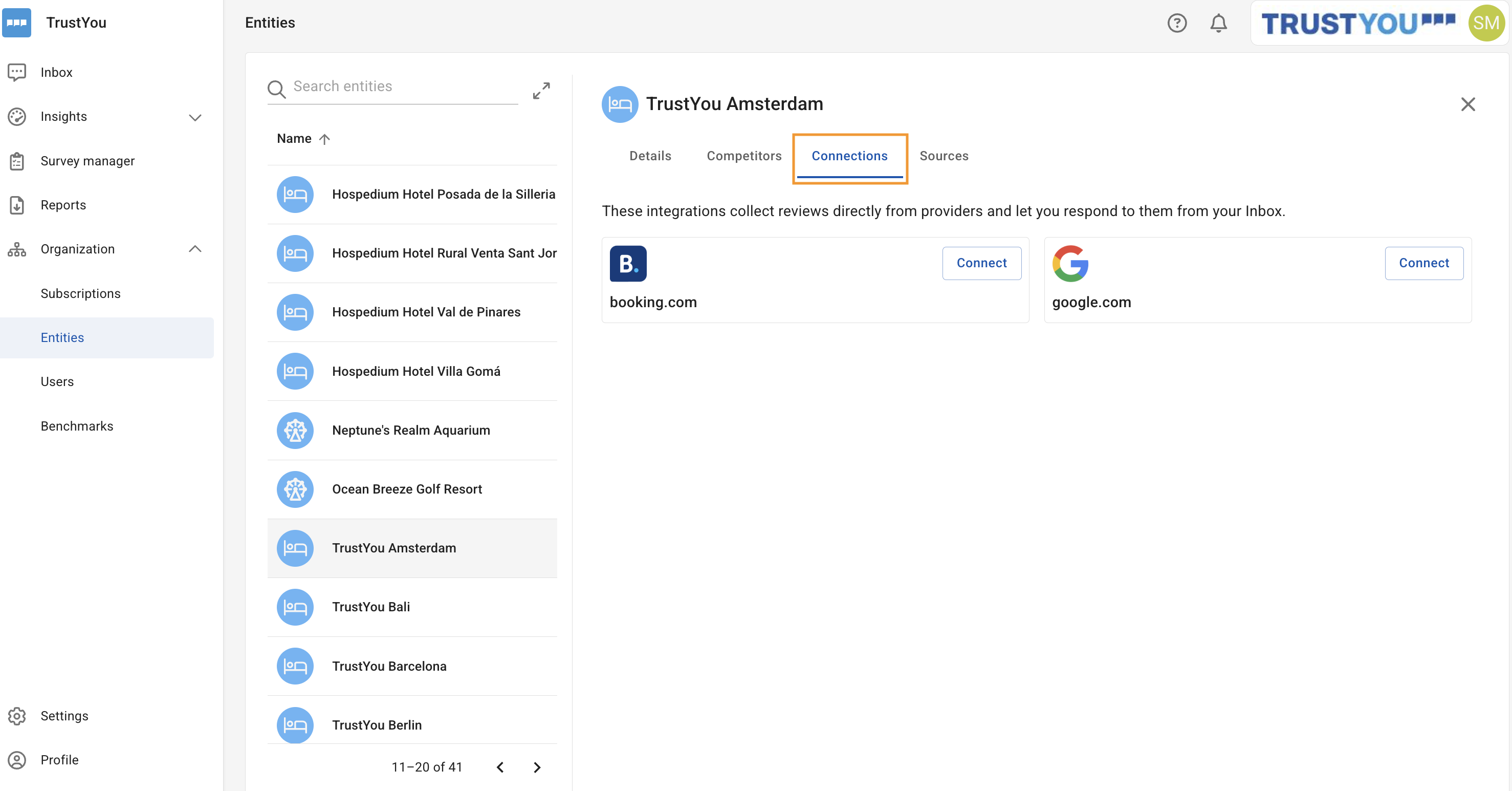Select Hospedium Hotel Rural Venta Sant Jor

click(412, 254)
